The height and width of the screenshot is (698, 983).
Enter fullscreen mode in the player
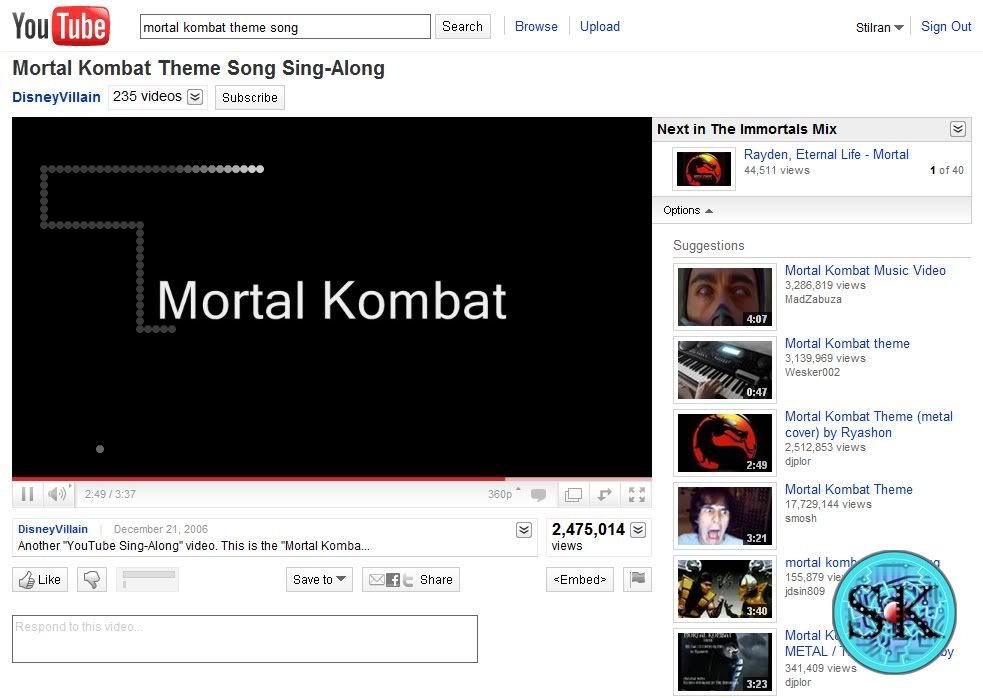point(636,494)
